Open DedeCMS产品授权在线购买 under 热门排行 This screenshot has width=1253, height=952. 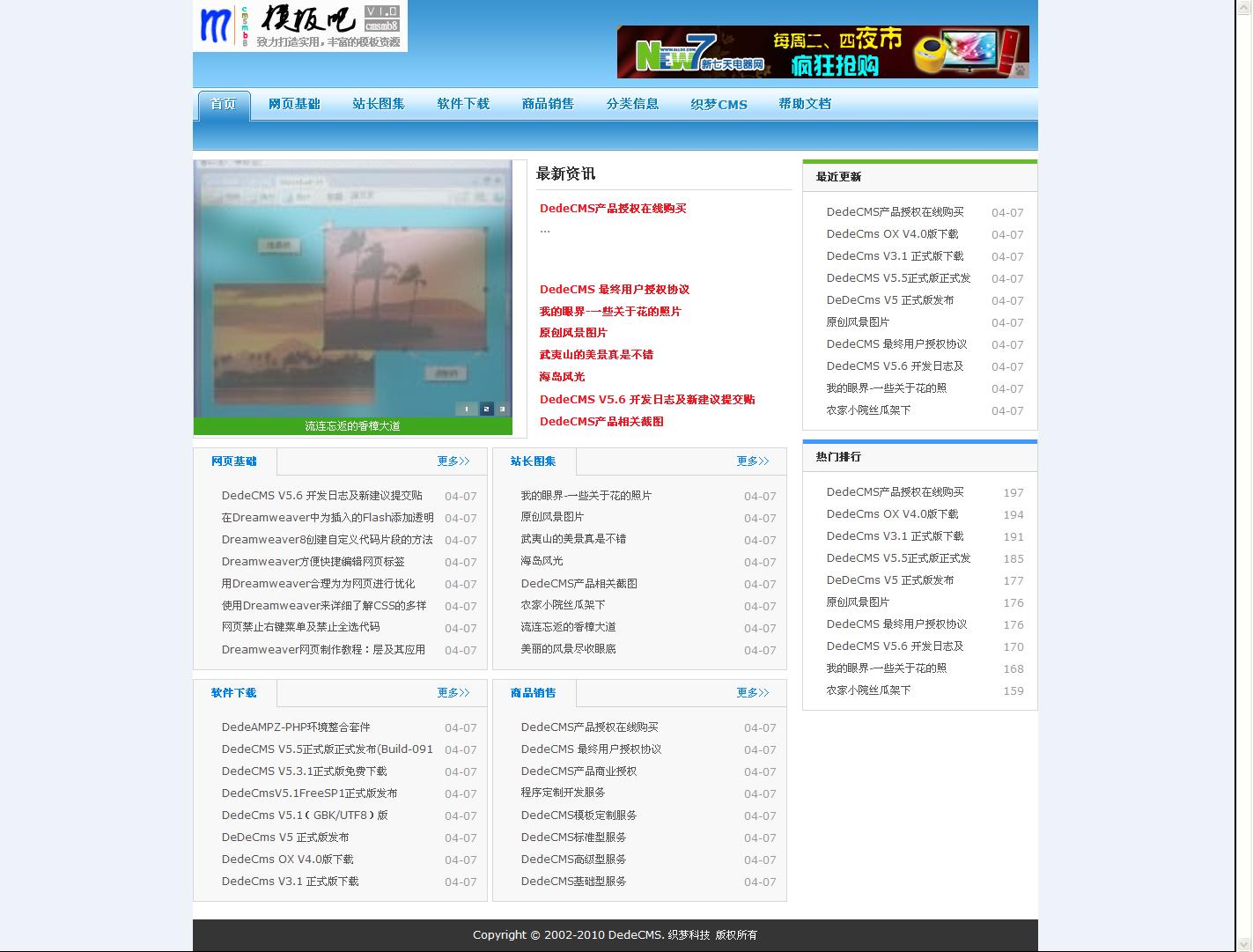895,492
